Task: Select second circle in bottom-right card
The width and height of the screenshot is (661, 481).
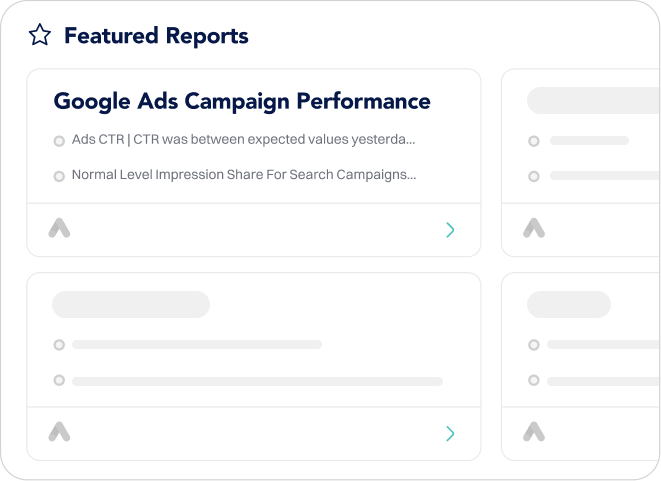Action: click(x=534, y=380)
